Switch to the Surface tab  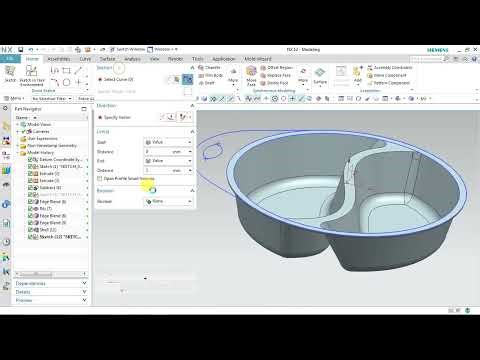click(x=108, y=59)
